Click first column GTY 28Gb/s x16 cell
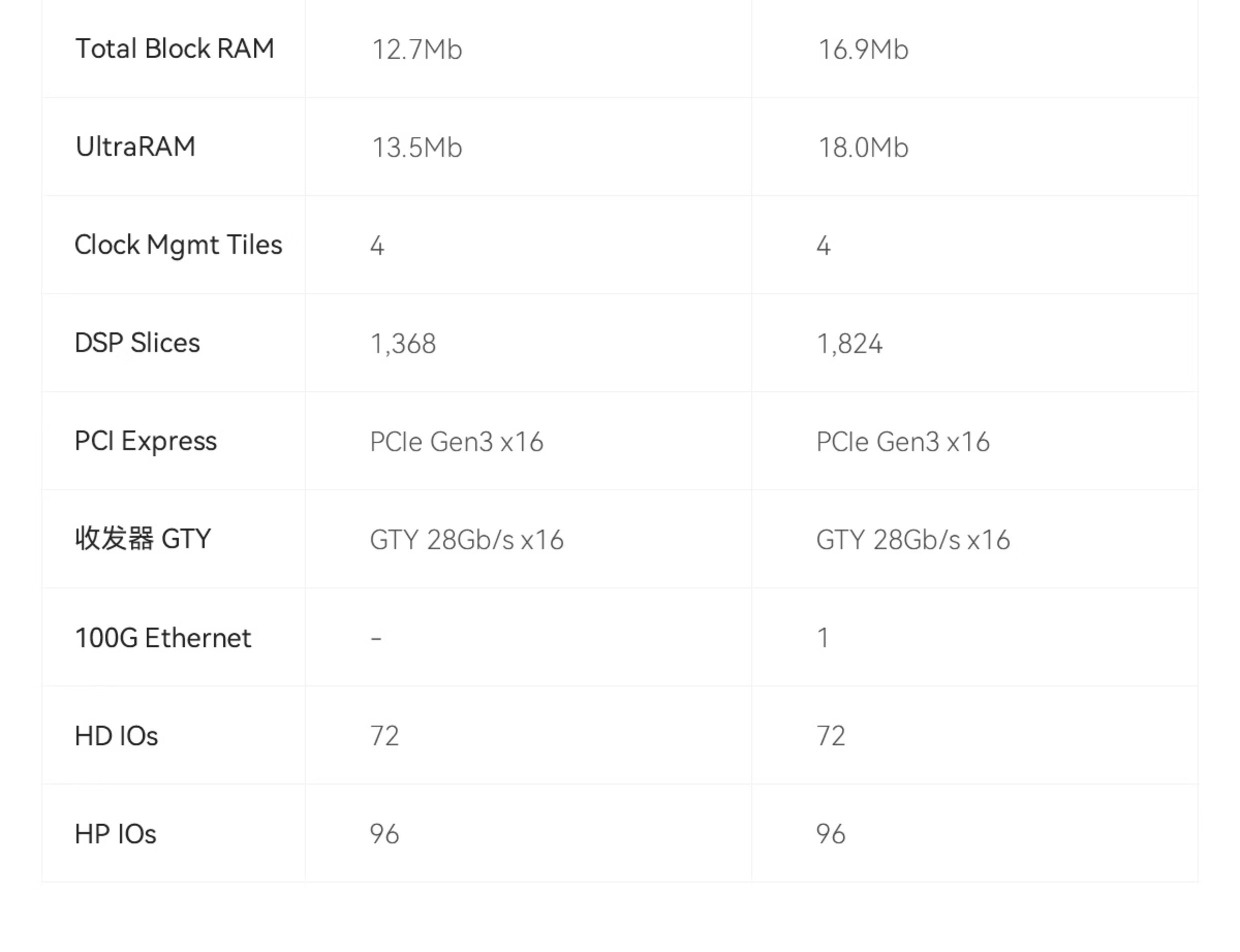Viewport: 1240px width, 952px height. [466, 540]
